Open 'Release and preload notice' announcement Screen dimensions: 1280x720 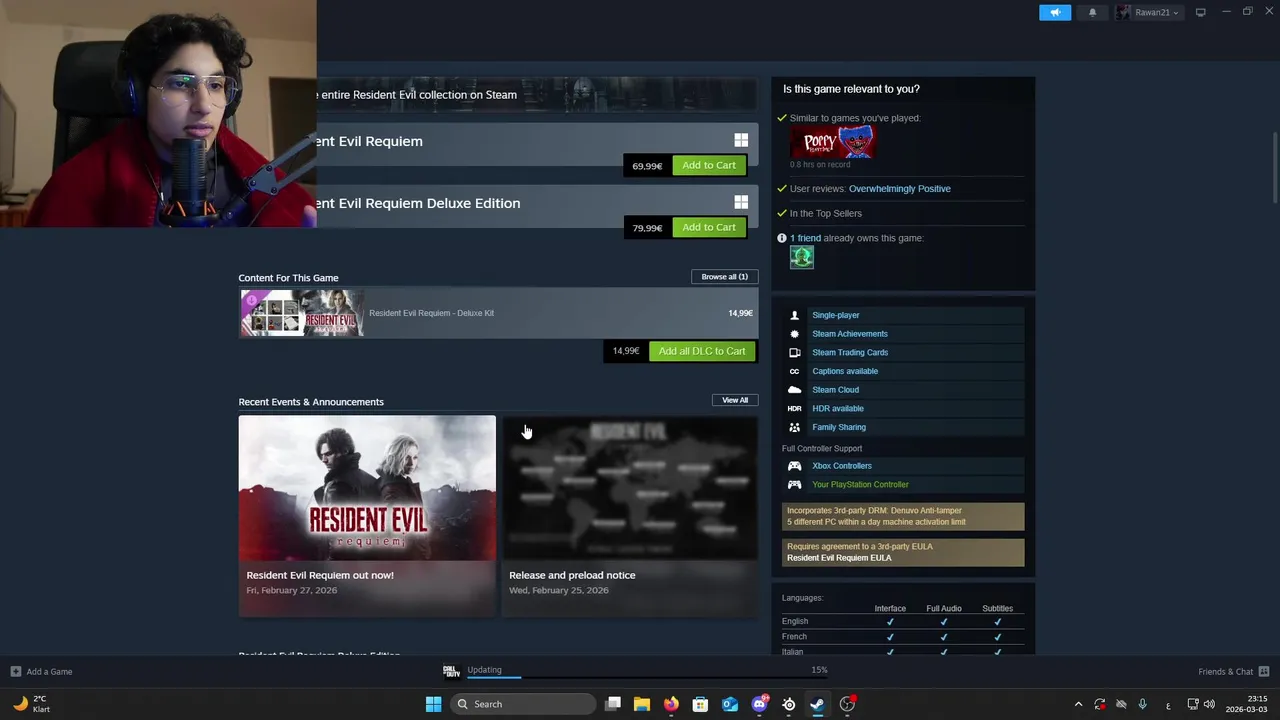(630, 515)
